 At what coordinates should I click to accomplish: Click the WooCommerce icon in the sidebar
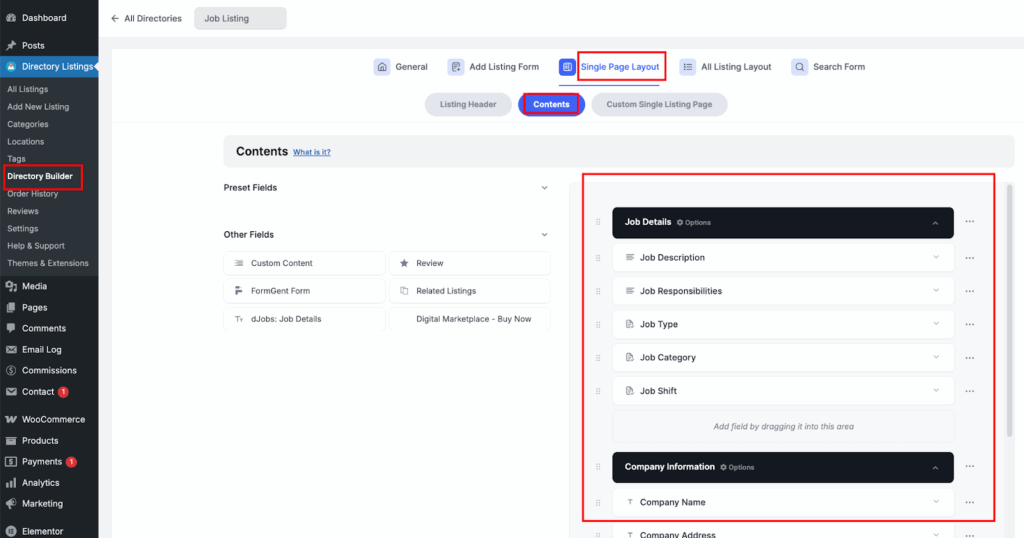click(10, 420)
